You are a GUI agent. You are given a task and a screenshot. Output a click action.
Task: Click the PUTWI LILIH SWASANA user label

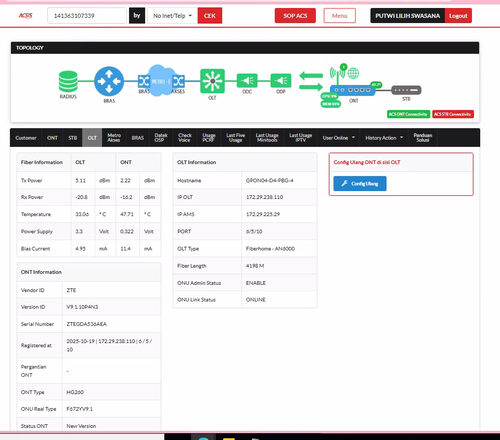(408, 16)
